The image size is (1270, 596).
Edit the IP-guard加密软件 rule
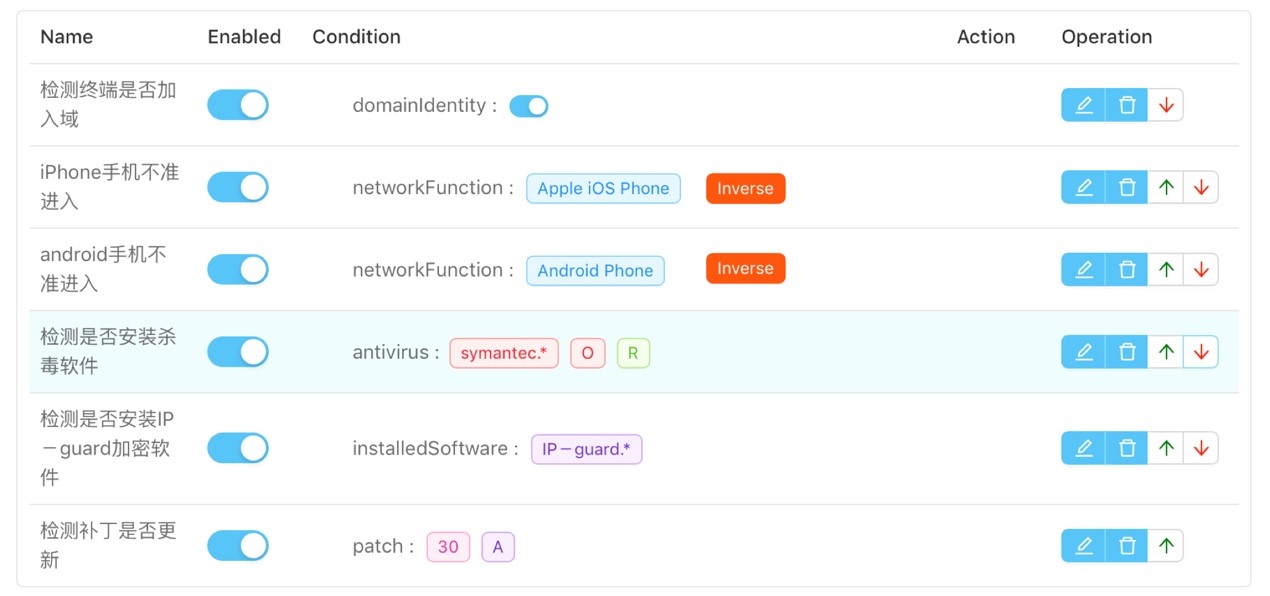tap(1083, 449)
